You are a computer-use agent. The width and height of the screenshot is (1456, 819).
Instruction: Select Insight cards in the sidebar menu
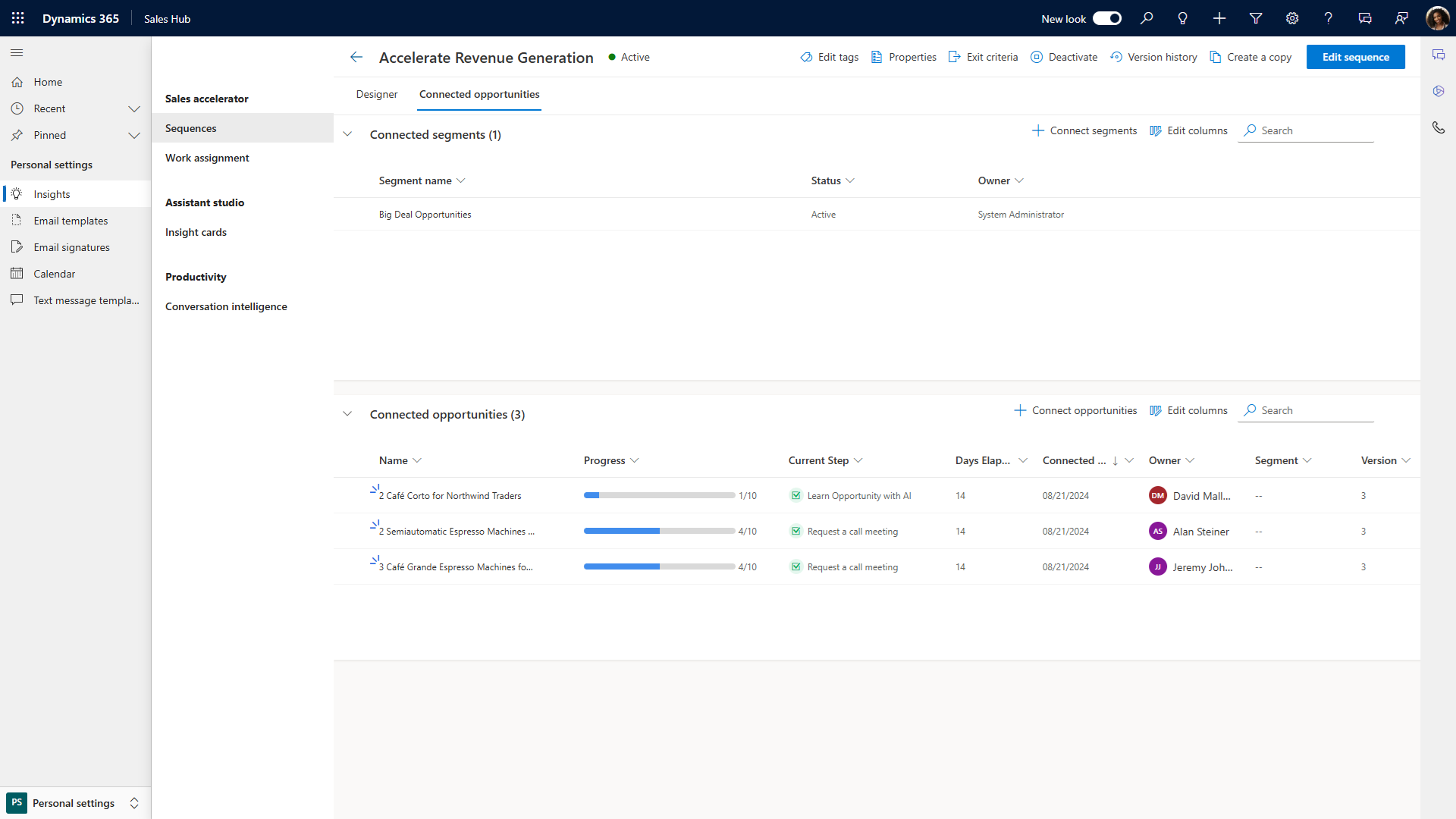coord(196,232)
